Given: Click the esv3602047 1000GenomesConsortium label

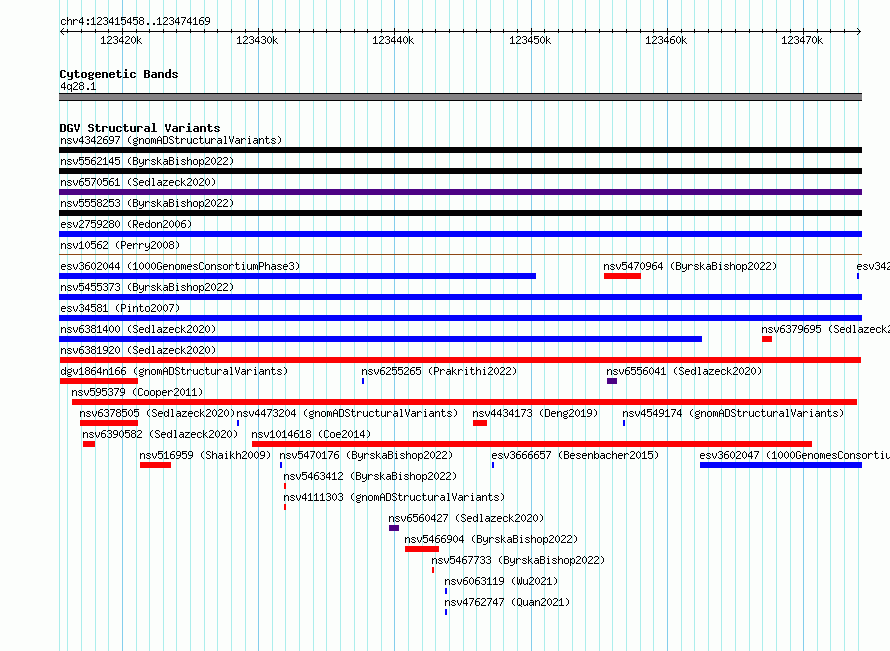Looking at the screenshot, I should tap(795, 455).
